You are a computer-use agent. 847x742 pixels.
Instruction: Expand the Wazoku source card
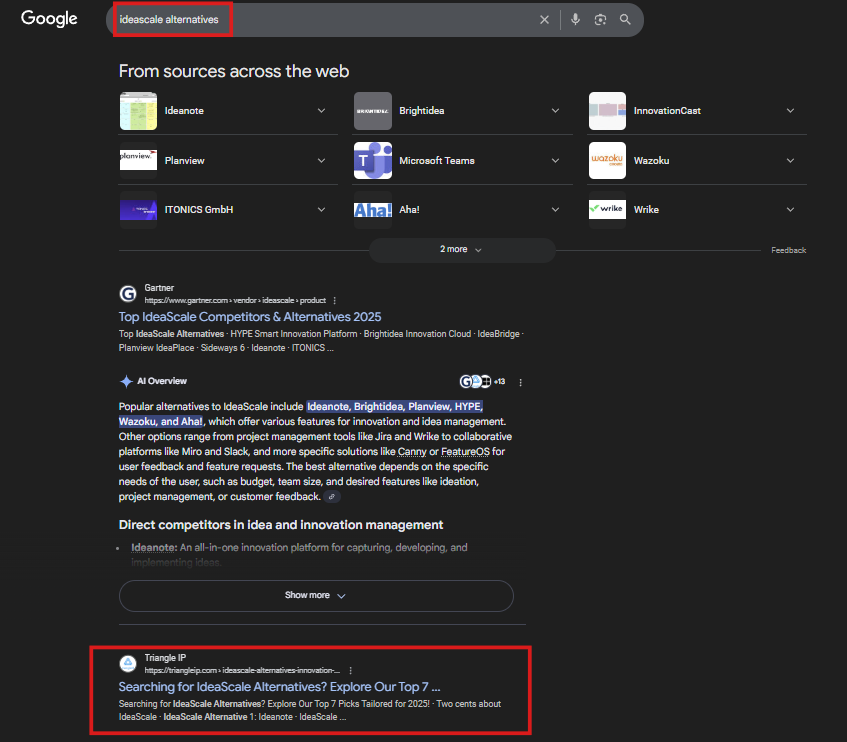[790, 160]
